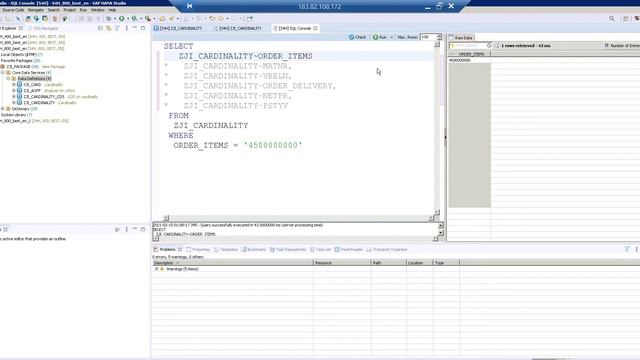Click the 4500000000 result cell
The image size is (640, 360).
click(x=460, y=60)
